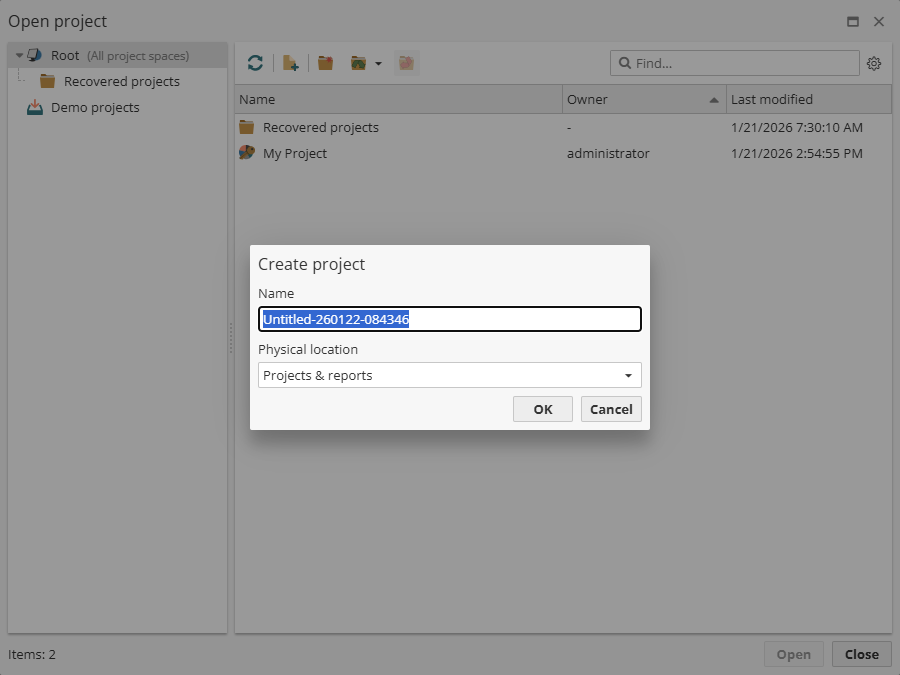The image size is (900, 675).
Task: Click the Open project folder toolbar icon
Action: coord(358,62)
